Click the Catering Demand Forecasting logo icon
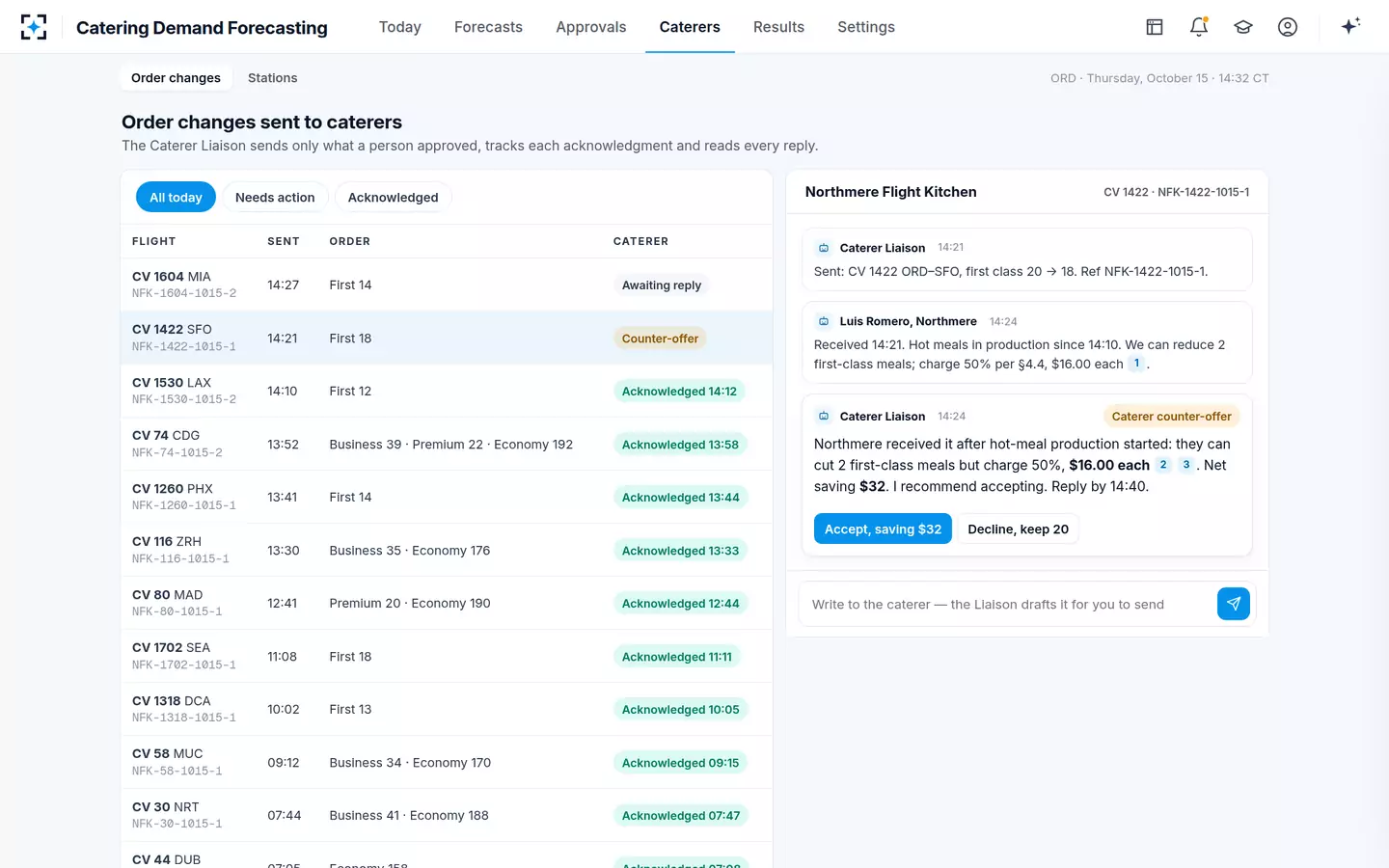 pos(34,27)
